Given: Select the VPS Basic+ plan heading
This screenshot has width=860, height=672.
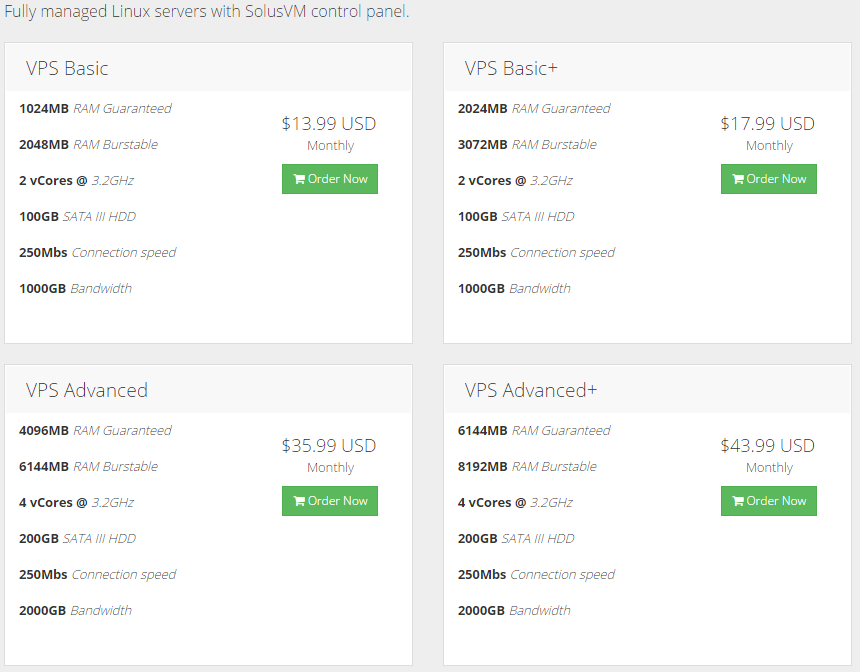Looking at the screenshot, I should click(x=511, y=69).
